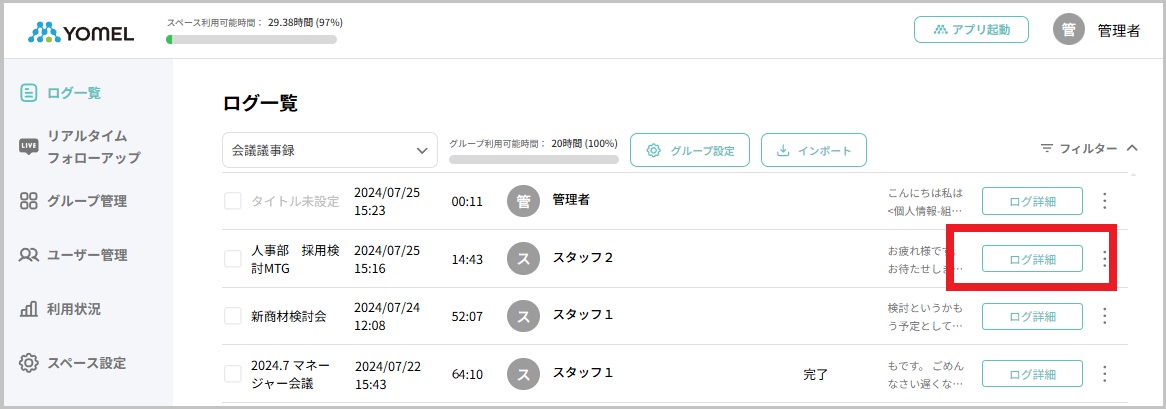Click ログ詳細 for スタッフ2 row
1166x409 pixels.
(1032, 259)
